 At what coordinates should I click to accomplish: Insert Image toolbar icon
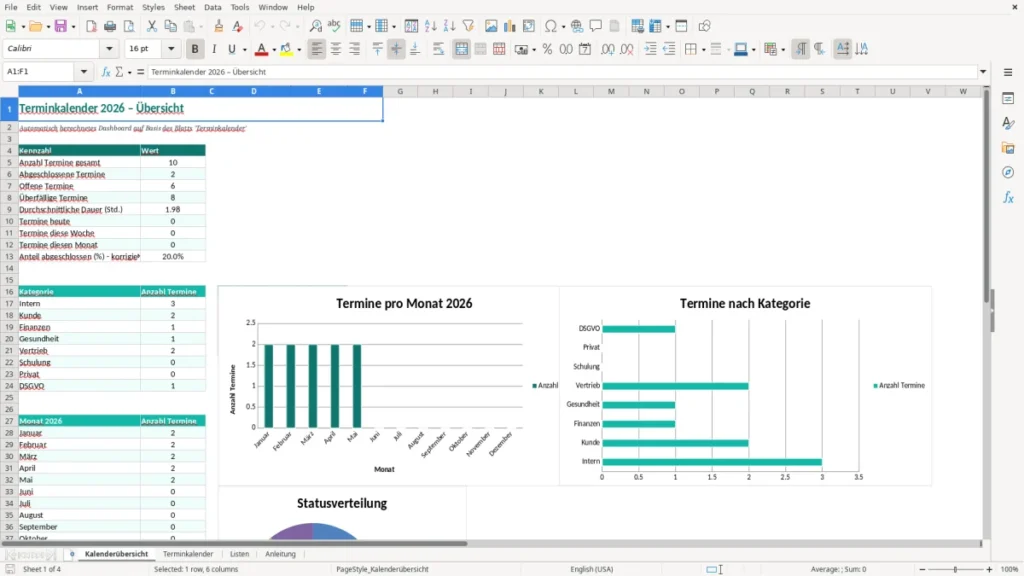click(491, 26)
